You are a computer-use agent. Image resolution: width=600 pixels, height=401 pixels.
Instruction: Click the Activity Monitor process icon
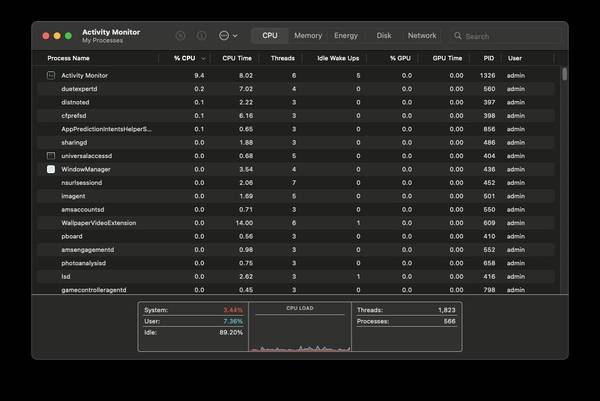[x=51, y=75]
